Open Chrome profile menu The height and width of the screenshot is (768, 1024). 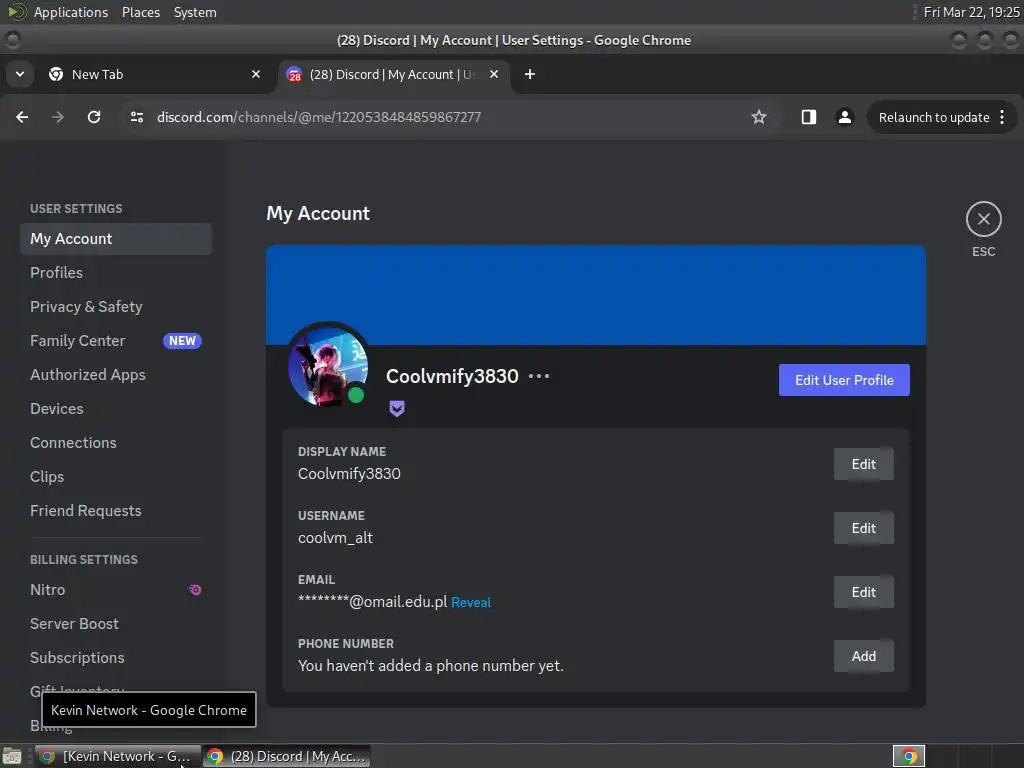tap(844, 117)
